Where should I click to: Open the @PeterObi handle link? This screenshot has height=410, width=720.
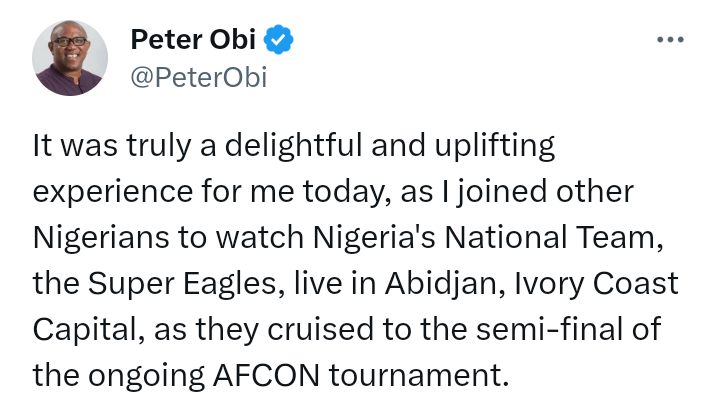tap(198, 77)
